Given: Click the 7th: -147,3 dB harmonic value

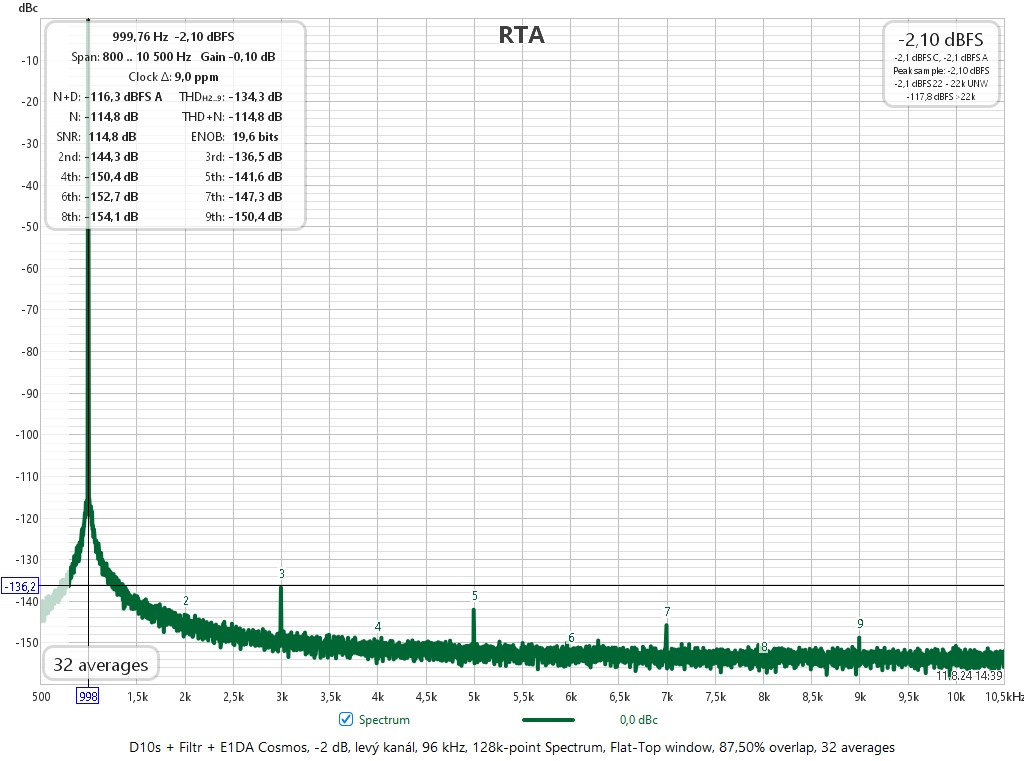Looking at the screenshot, I should tap(244, 197).
